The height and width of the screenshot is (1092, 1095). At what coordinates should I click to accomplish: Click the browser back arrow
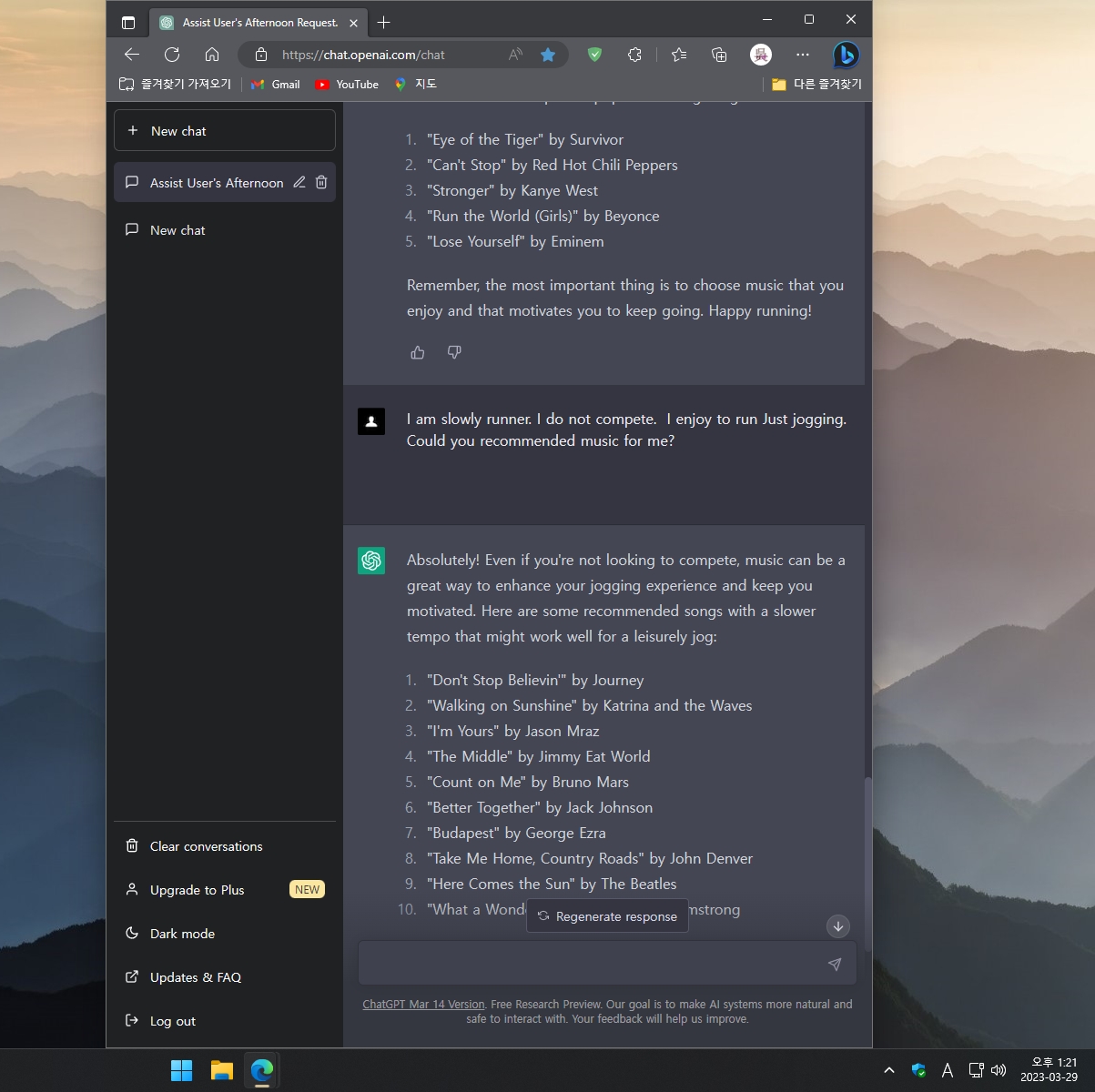[132, 55]
